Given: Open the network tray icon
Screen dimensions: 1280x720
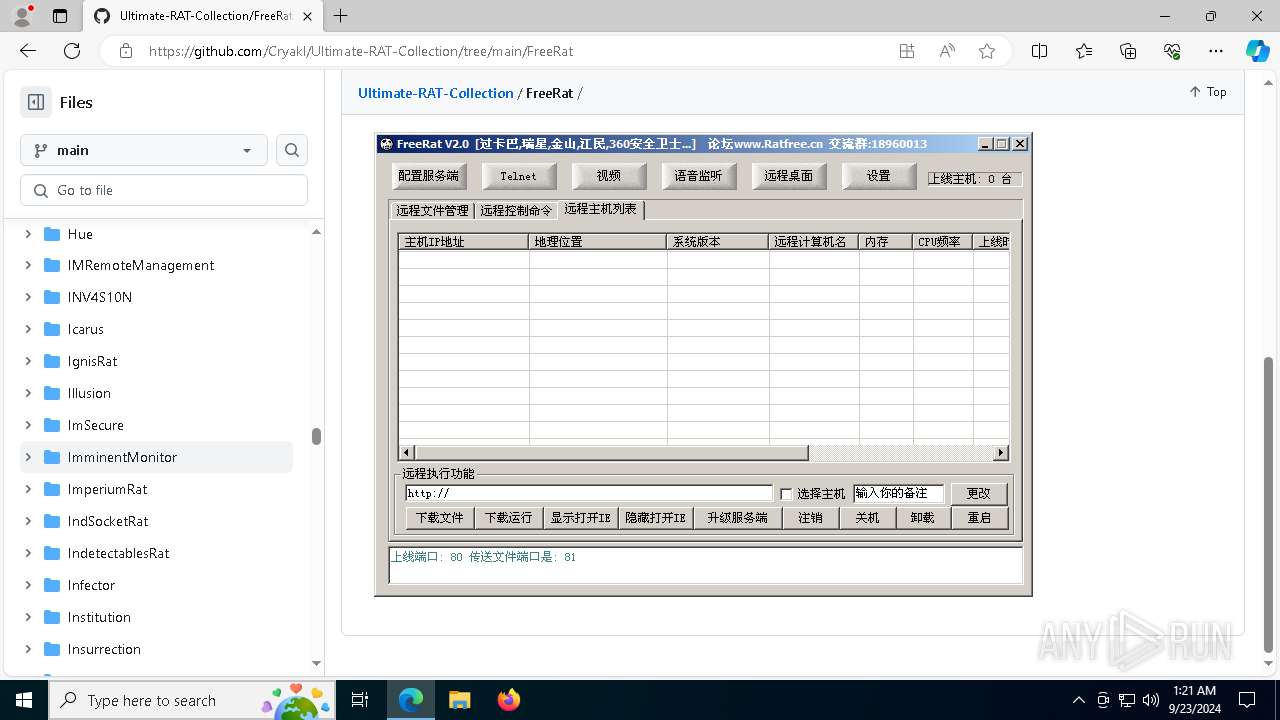Looking at the screenshot, I should (1127, 700).
